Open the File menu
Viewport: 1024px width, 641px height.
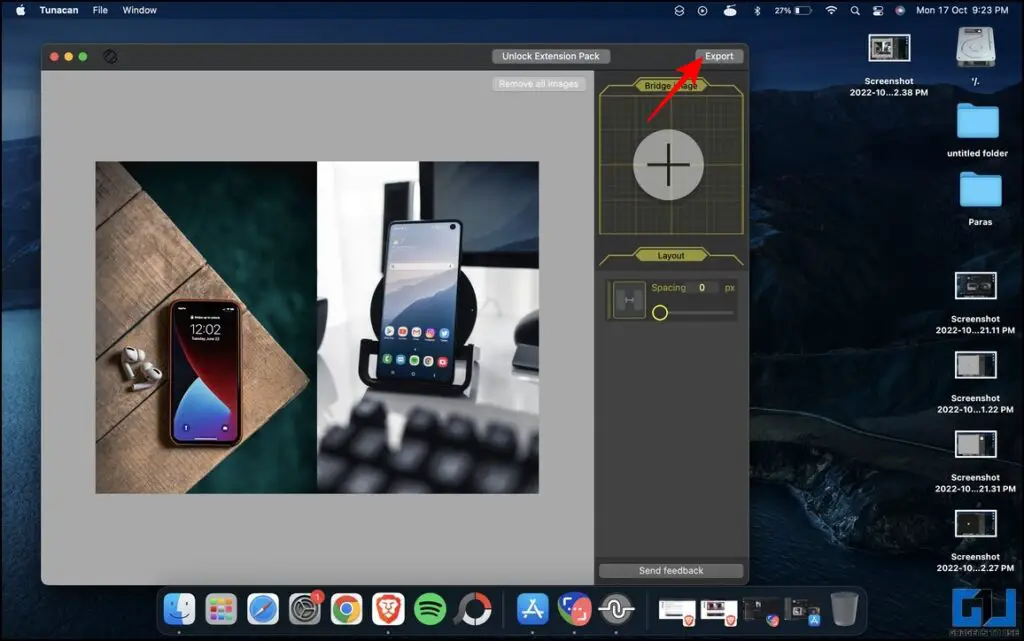[99, 10]
